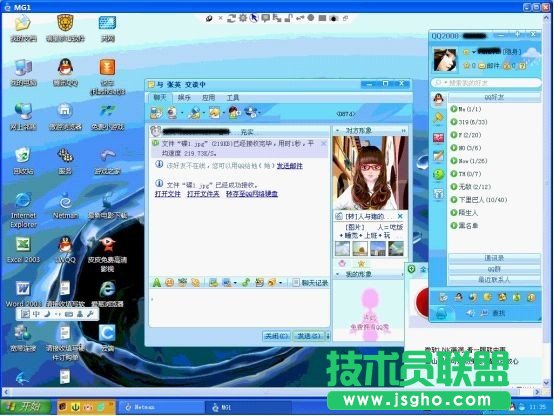Open 聊天记录 chat history

[x=311, y=282]
